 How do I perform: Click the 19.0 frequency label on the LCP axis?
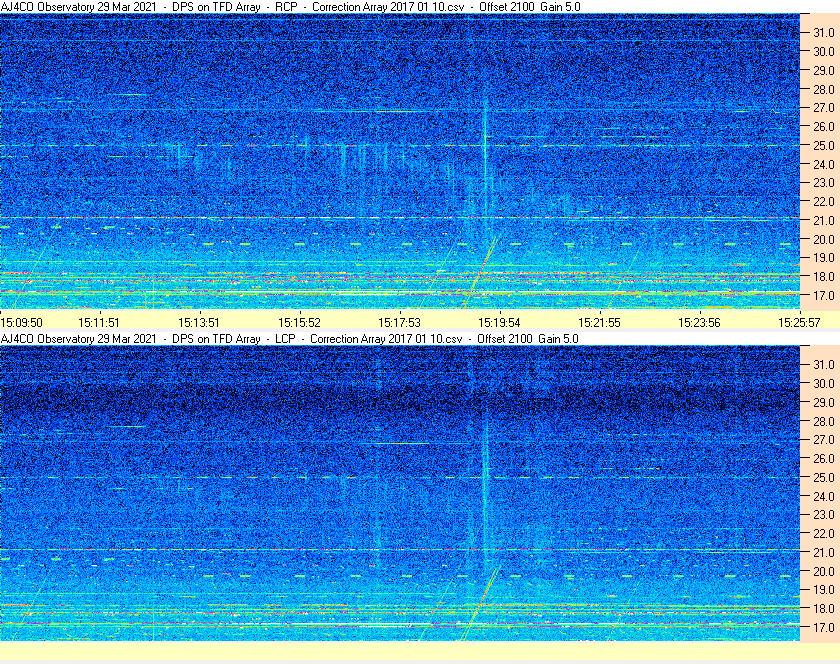click(824, 590)
